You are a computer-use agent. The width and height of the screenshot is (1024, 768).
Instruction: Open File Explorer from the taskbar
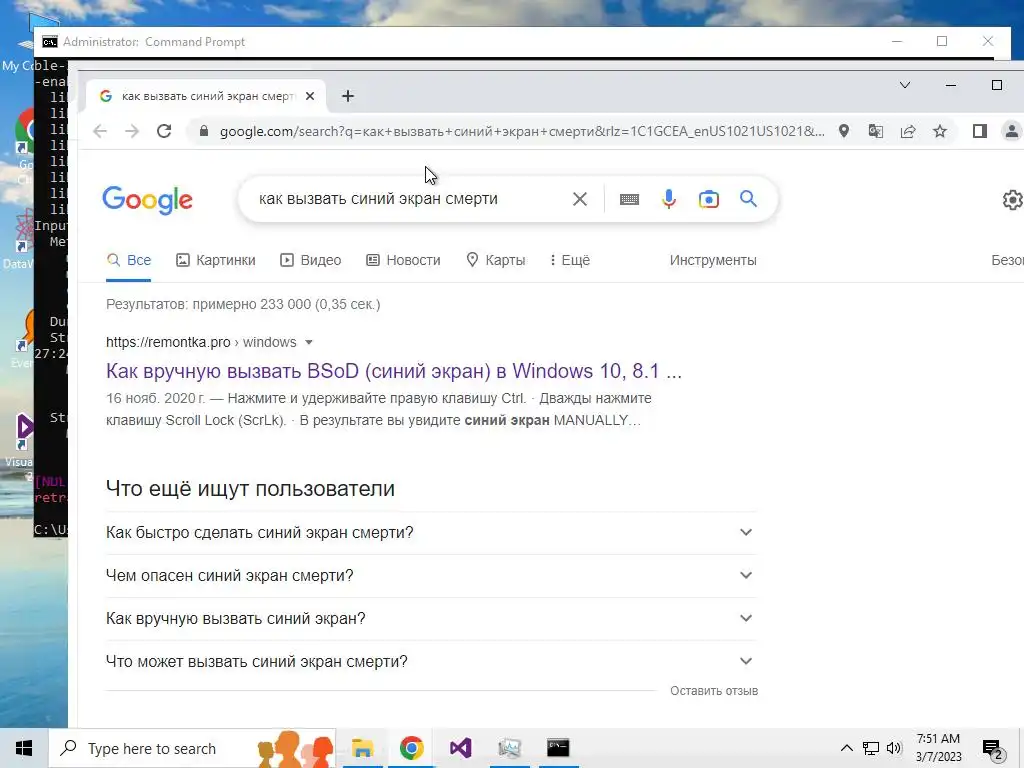point(362,748)
